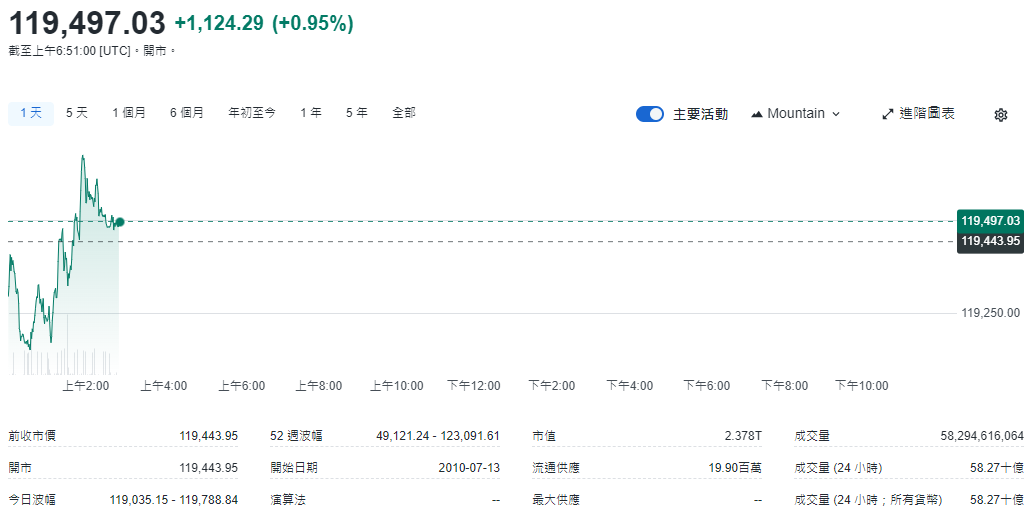Switch to the 5 天 range
The width and height of the screenshot is (1036, 526).
tap(77, 113)
